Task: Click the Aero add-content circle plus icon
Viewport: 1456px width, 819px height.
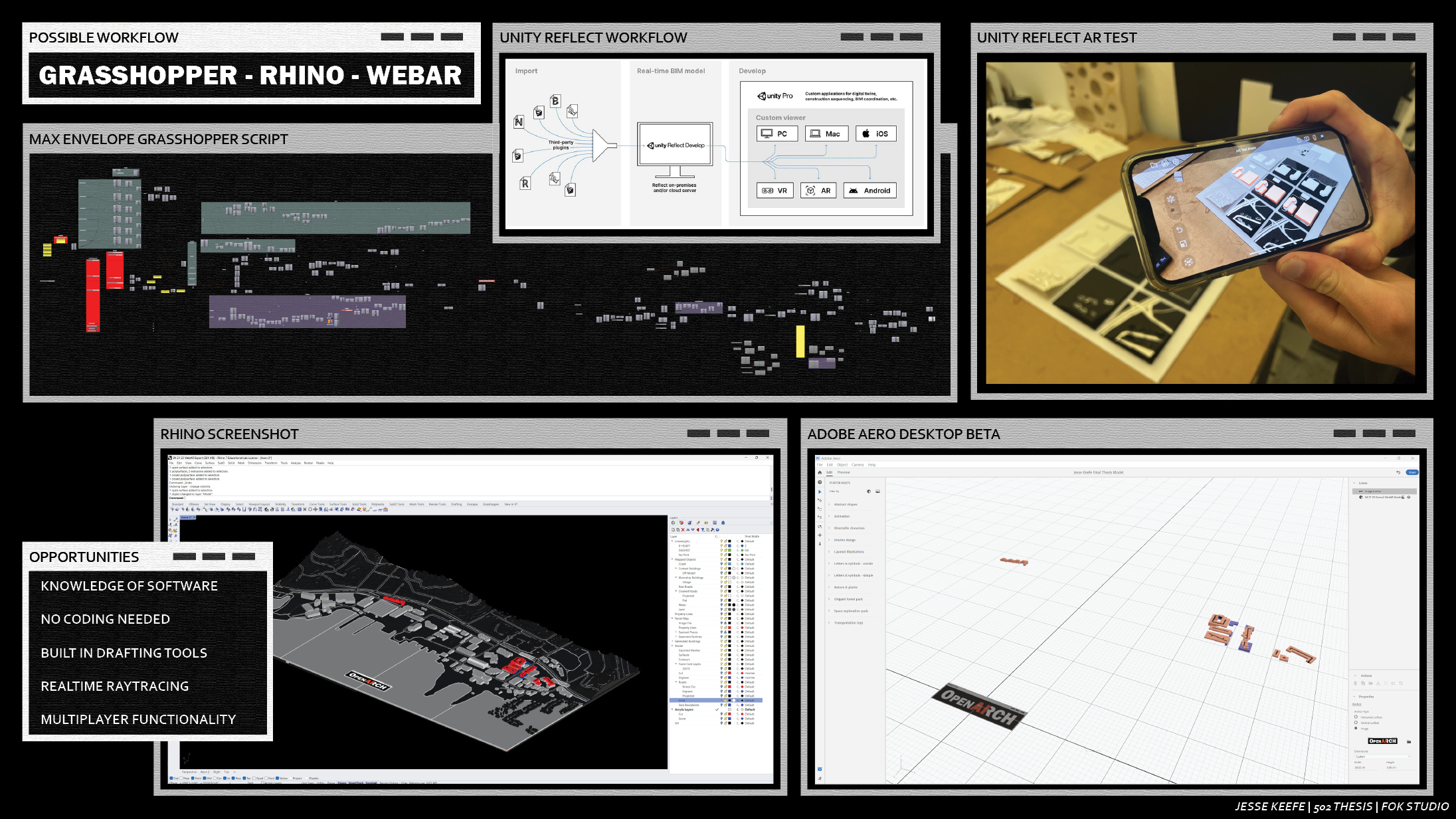Action: [820, 482]
